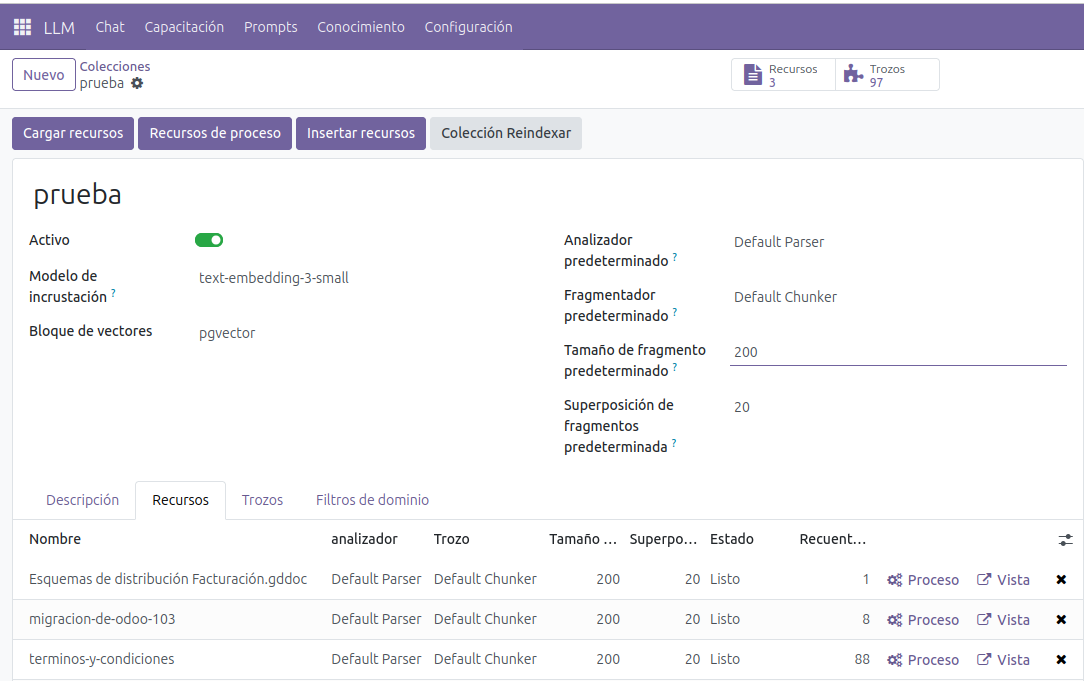This screenshot has height=681, width=1084.
Task: Show help tooltip for Modelo de incrustación
Action: pos(113,293)
